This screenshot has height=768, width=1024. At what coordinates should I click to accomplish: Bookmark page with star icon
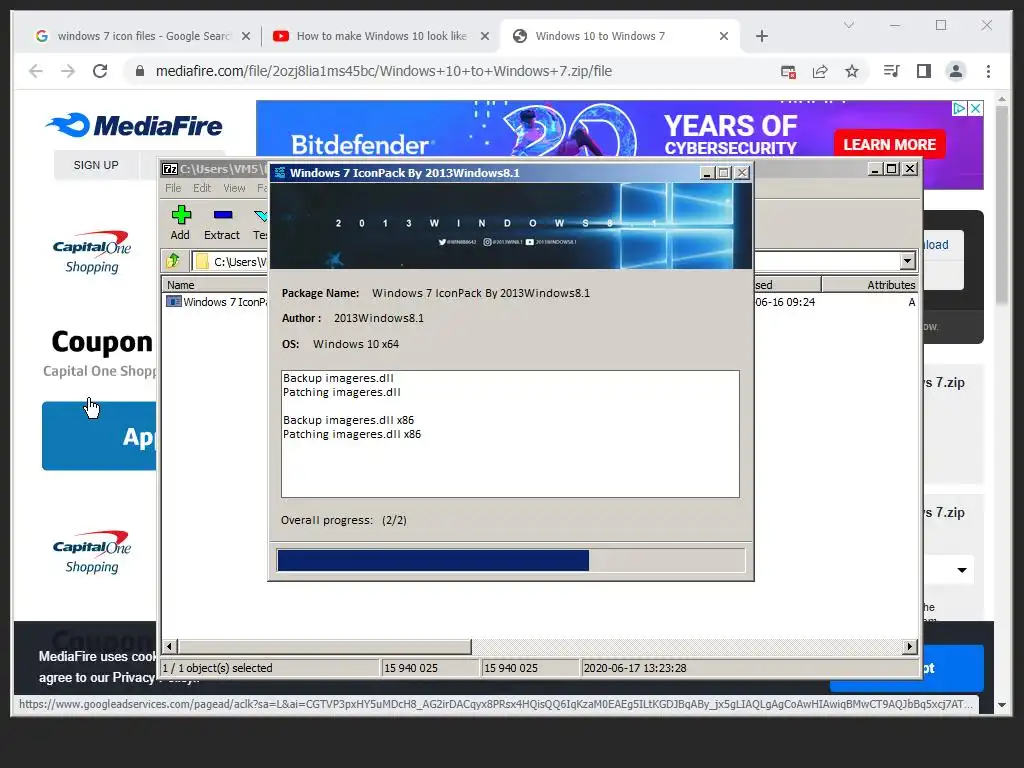tap(852, 71)
